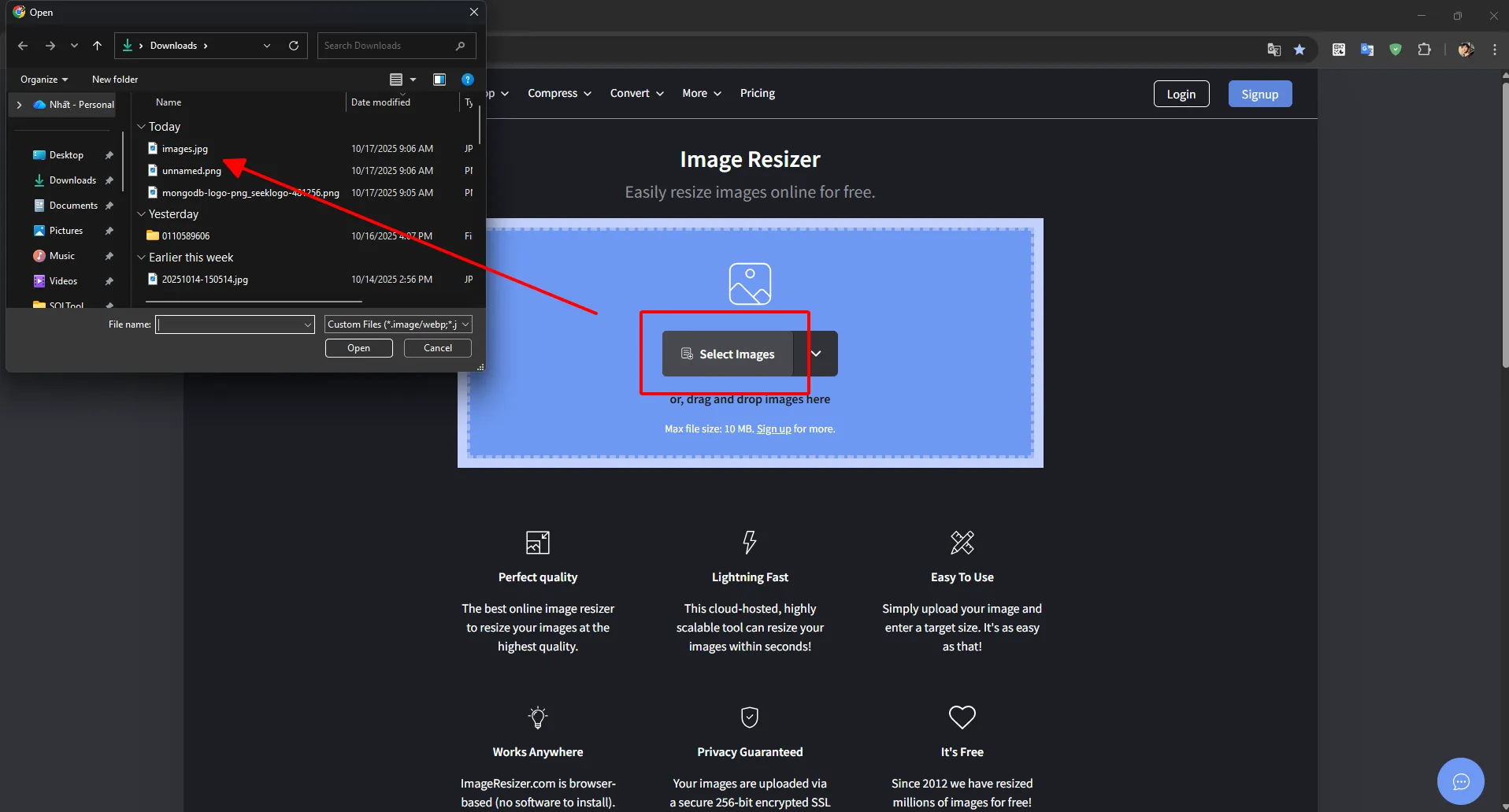
Task: Select the images.jpg file
Action: (x=184, y=149)
